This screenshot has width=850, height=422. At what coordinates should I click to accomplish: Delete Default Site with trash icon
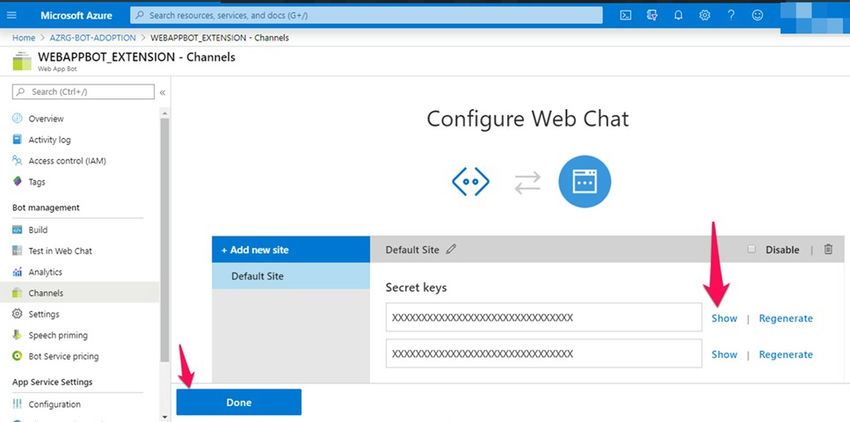pyautogui.click(x=828, y=249)
